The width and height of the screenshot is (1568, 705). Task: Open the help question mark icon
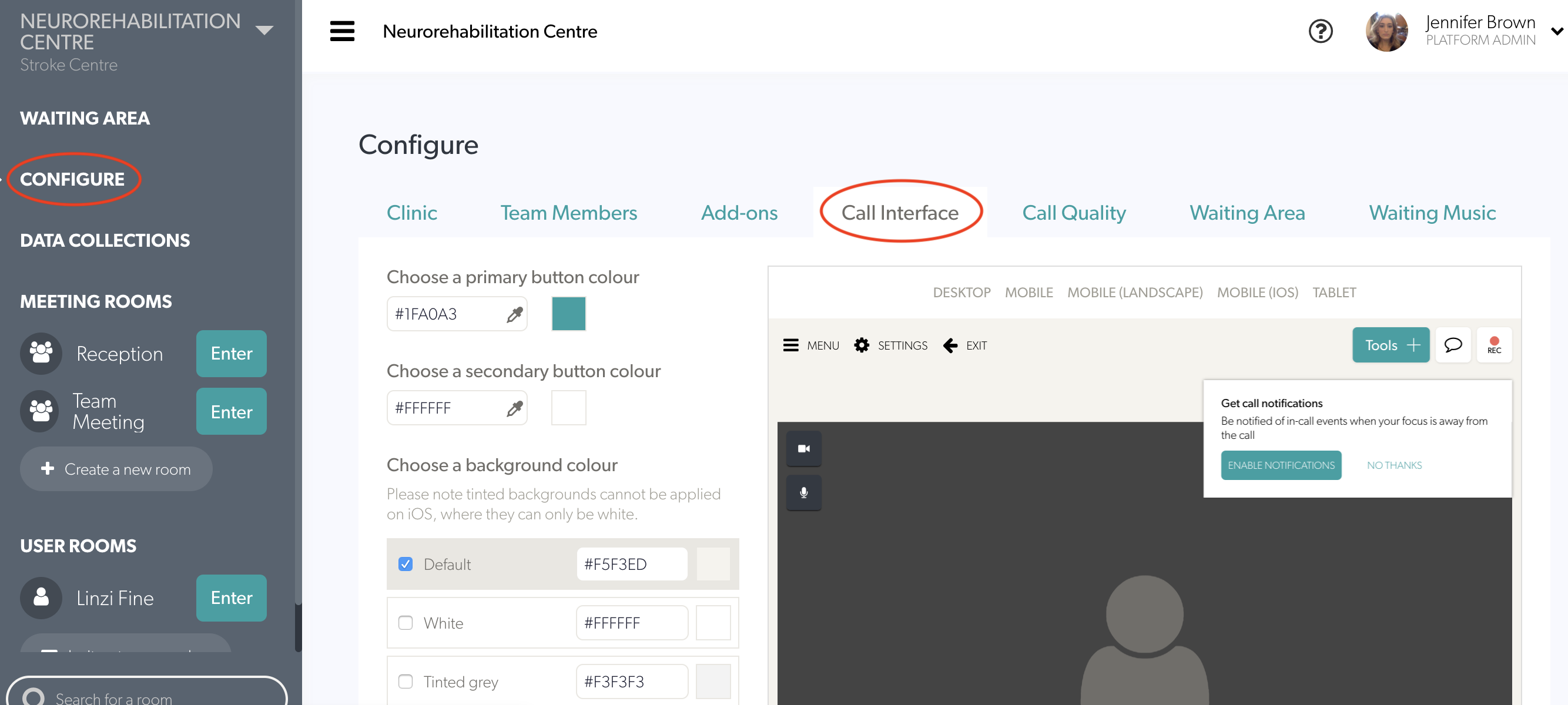pos(1320,31)
